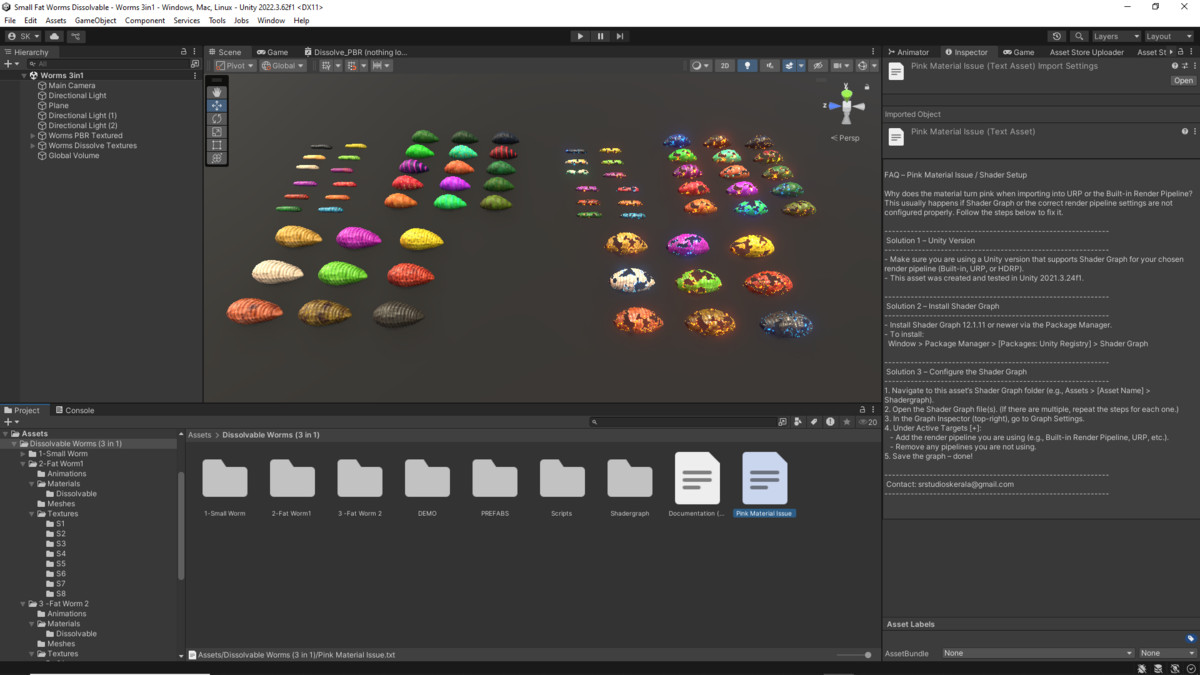Click the Unity Cloud icon in toolbar
This screenshot has width=1200, height=675.
(x=54, y=36)
